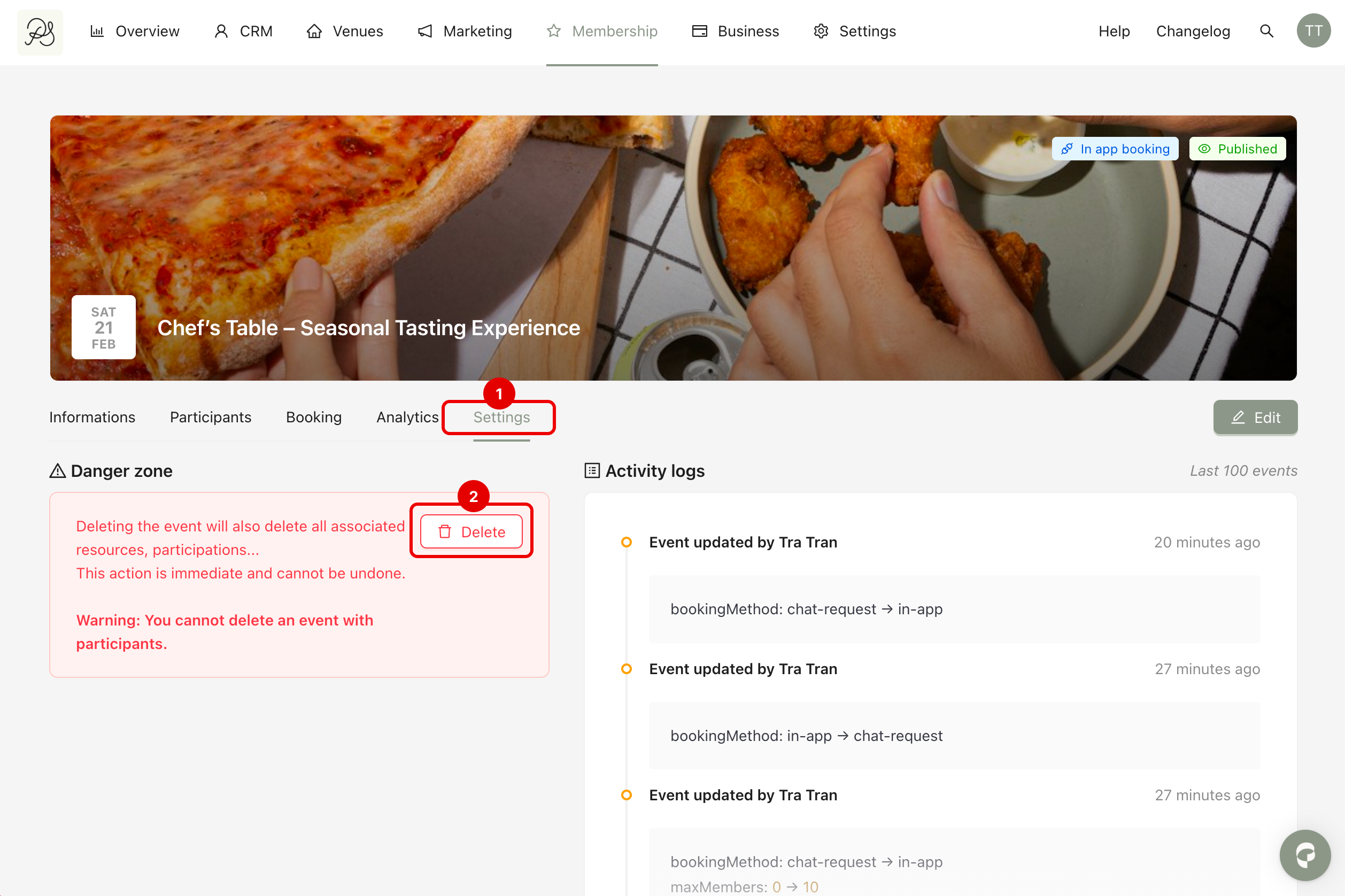This screenshot has width=1345, height=896.
Task: Open the Marketing megaphone menu
Action: [465, 32]
